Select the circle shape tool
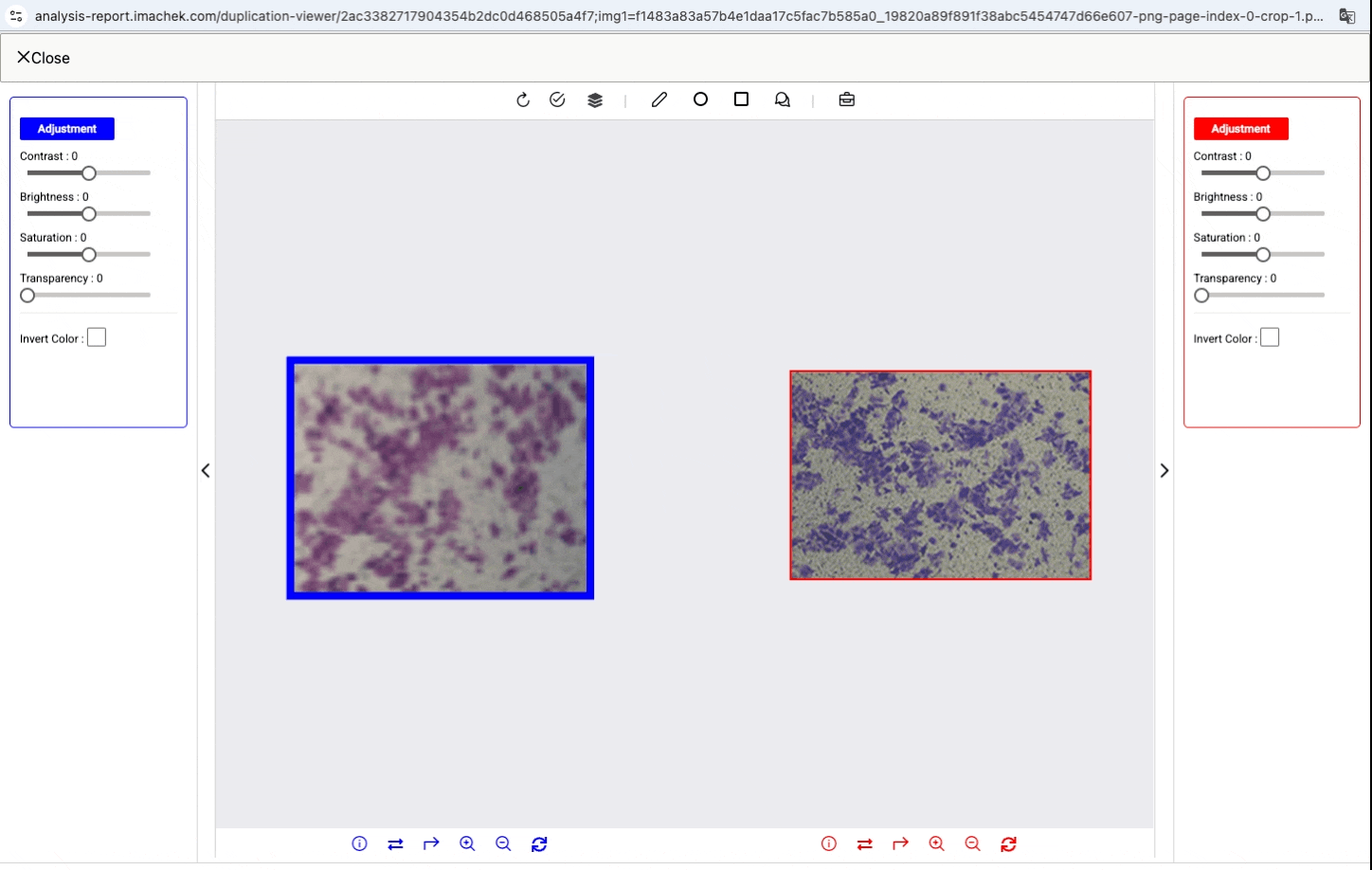The height and width of the screenshot is (870, 1372). click(700, 99)
